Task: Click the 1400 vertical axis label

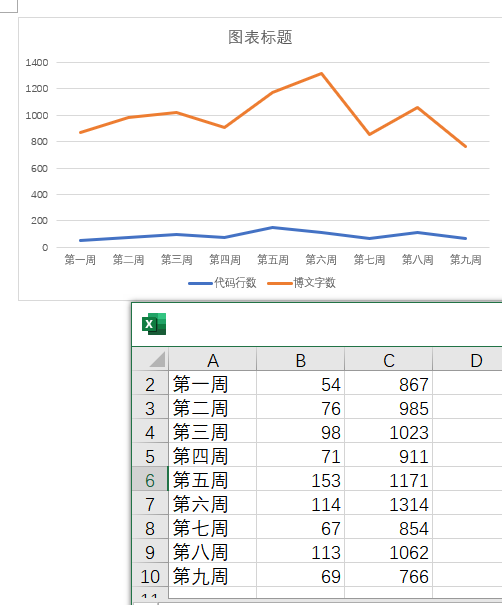Action: coord(37,63)
